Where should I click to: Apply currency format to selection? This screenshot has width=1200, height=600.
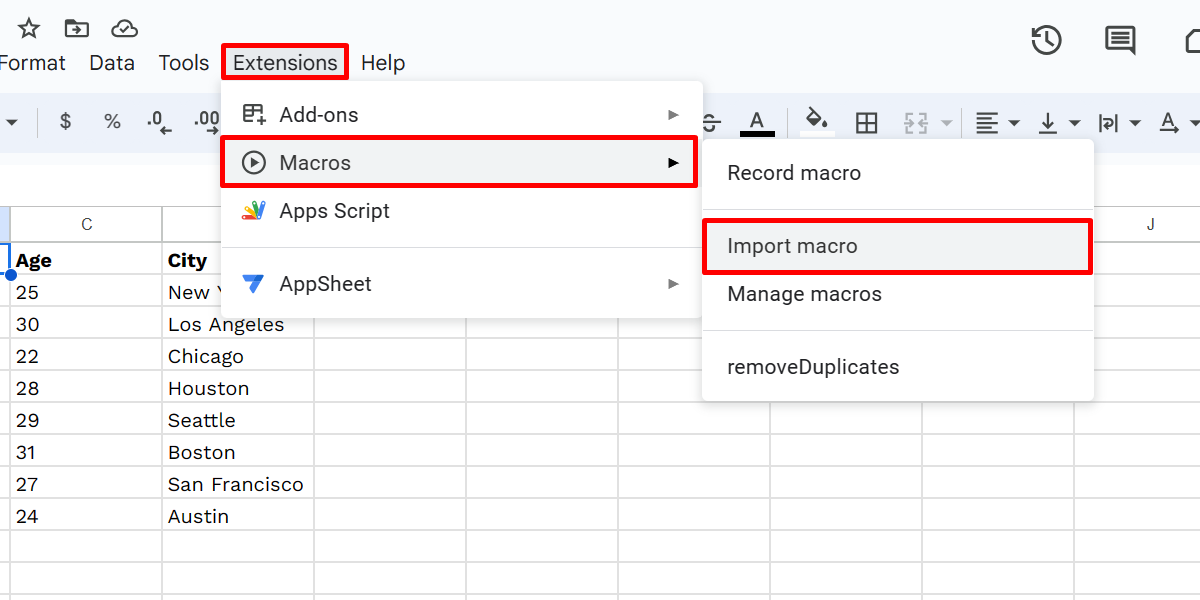65,122
